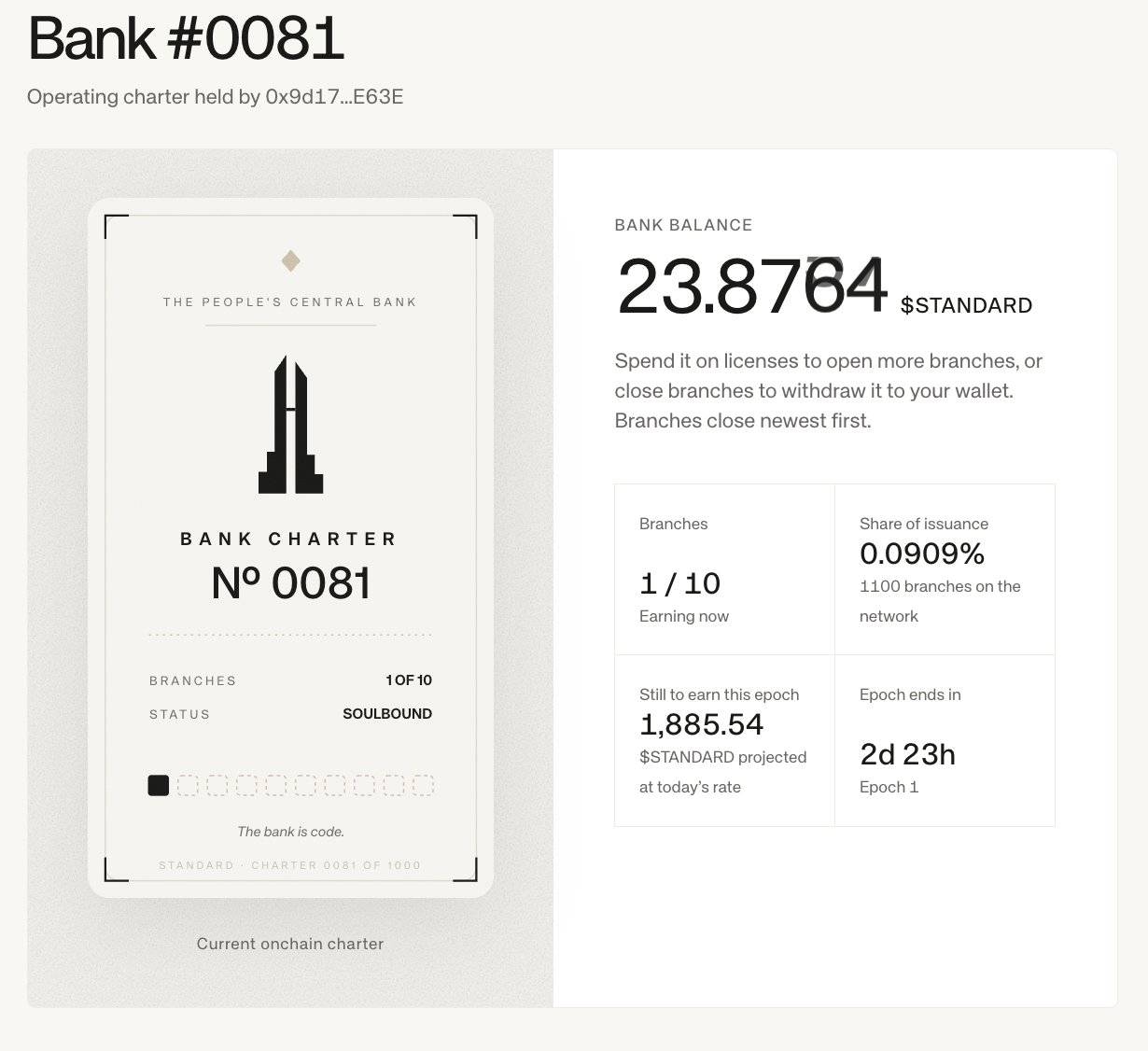Select the first empty dashed branch slot
This screenshot has width=1148, height=1051.
point(188,785)
